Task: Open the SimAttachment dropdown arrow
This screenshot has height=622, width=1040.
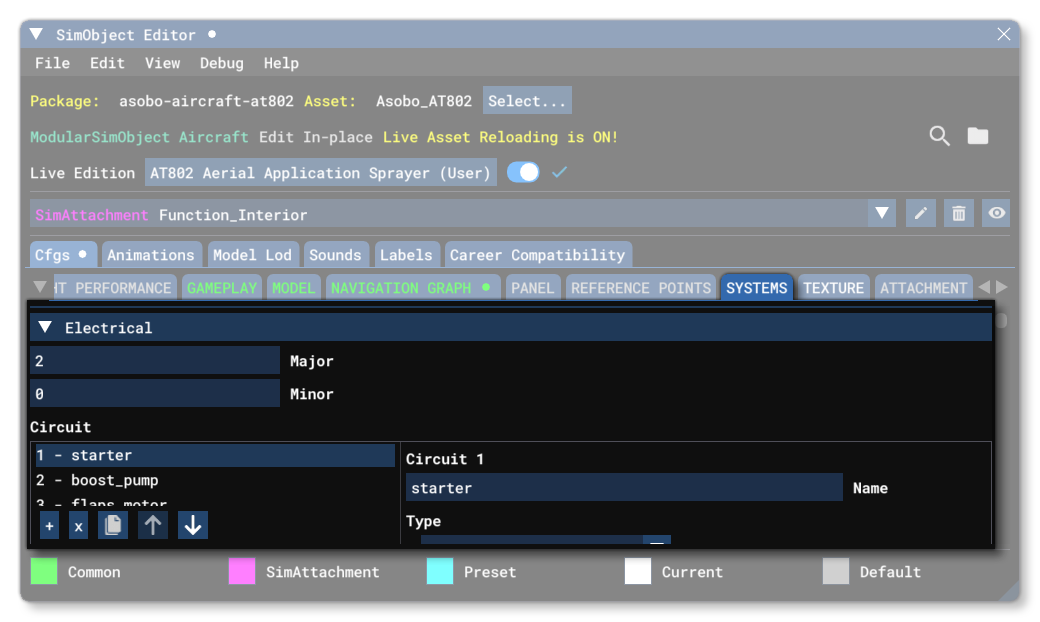Action: (x=881, y=213)
